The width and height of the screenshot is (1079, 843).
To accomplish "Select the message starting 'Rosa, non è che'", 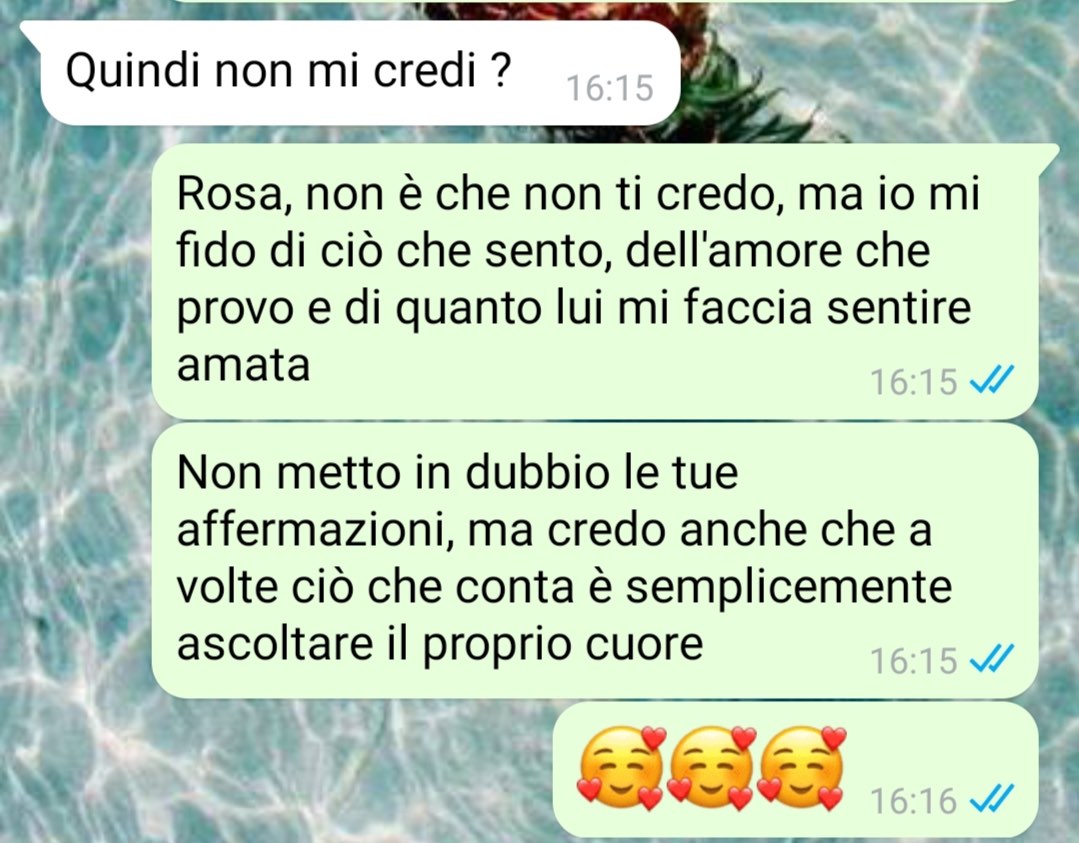I will pos(595,280).
